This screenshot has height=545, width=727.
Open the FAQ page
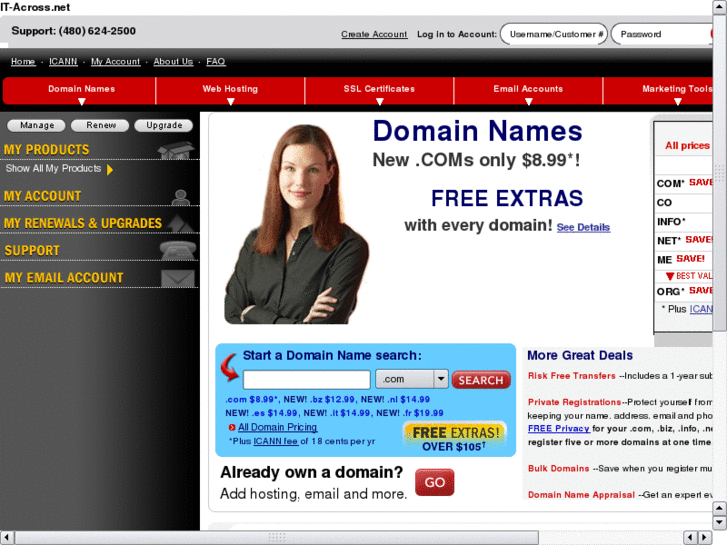216,61
